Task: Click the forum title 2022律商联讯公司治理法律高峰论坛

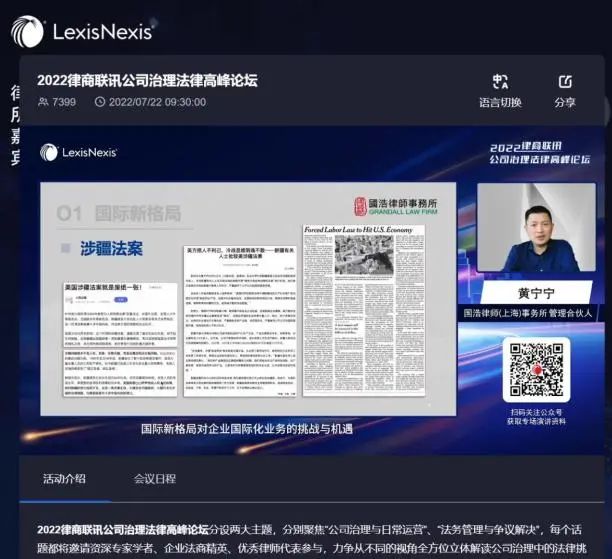Action: point(148,80)
